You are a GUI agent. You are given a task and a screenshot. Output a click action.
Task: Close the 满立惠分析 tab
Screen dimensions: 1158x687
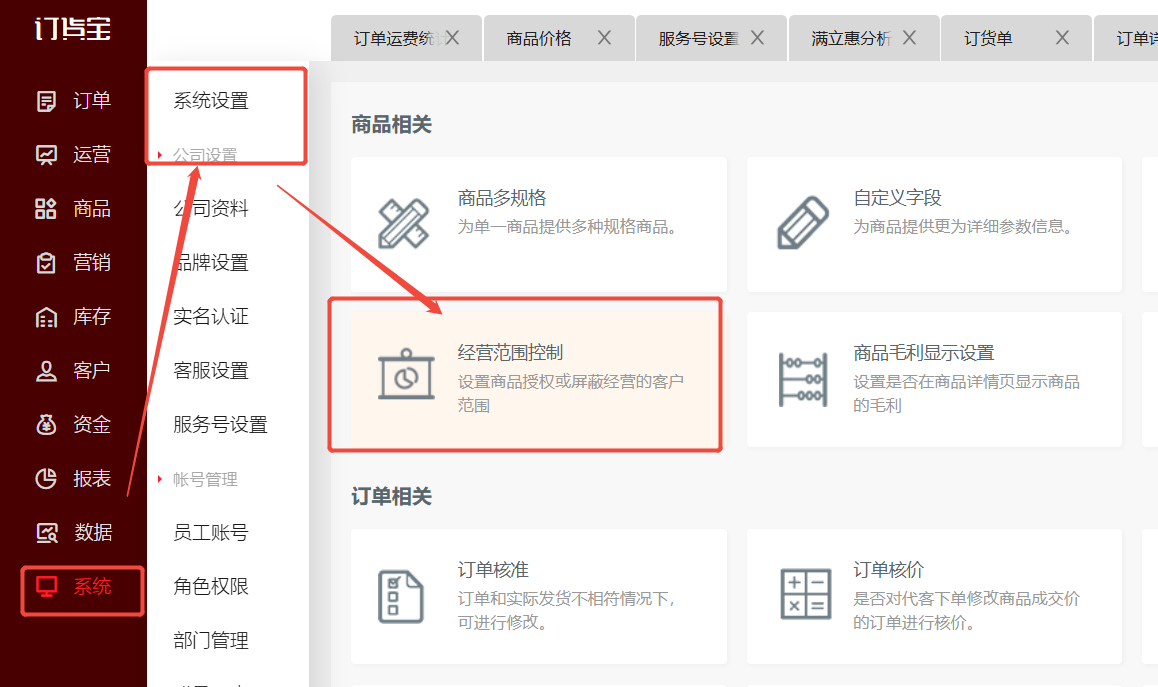click(909, 38)
